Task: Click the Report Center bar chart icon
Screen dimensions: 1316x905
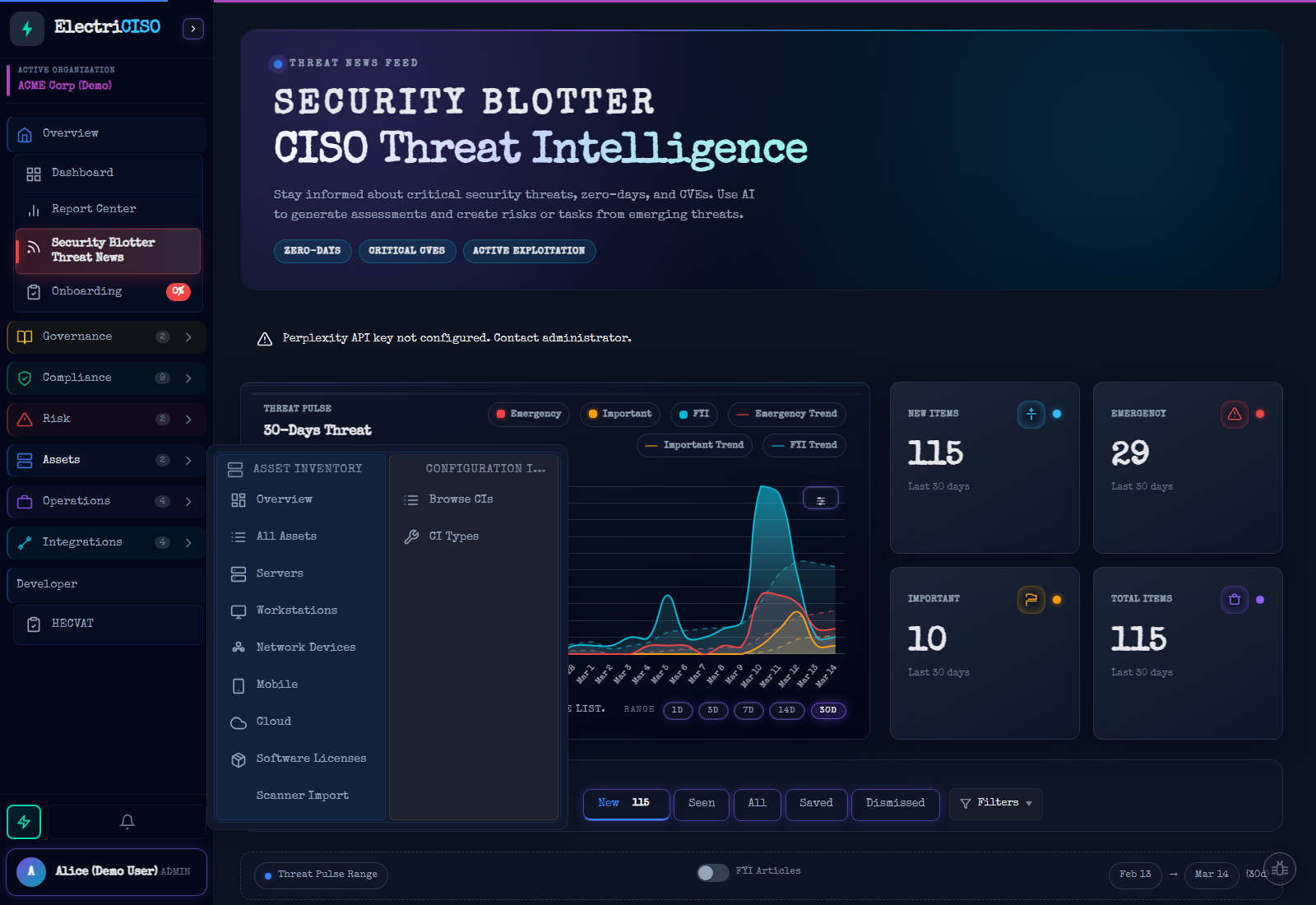Action: pos(34,208)
